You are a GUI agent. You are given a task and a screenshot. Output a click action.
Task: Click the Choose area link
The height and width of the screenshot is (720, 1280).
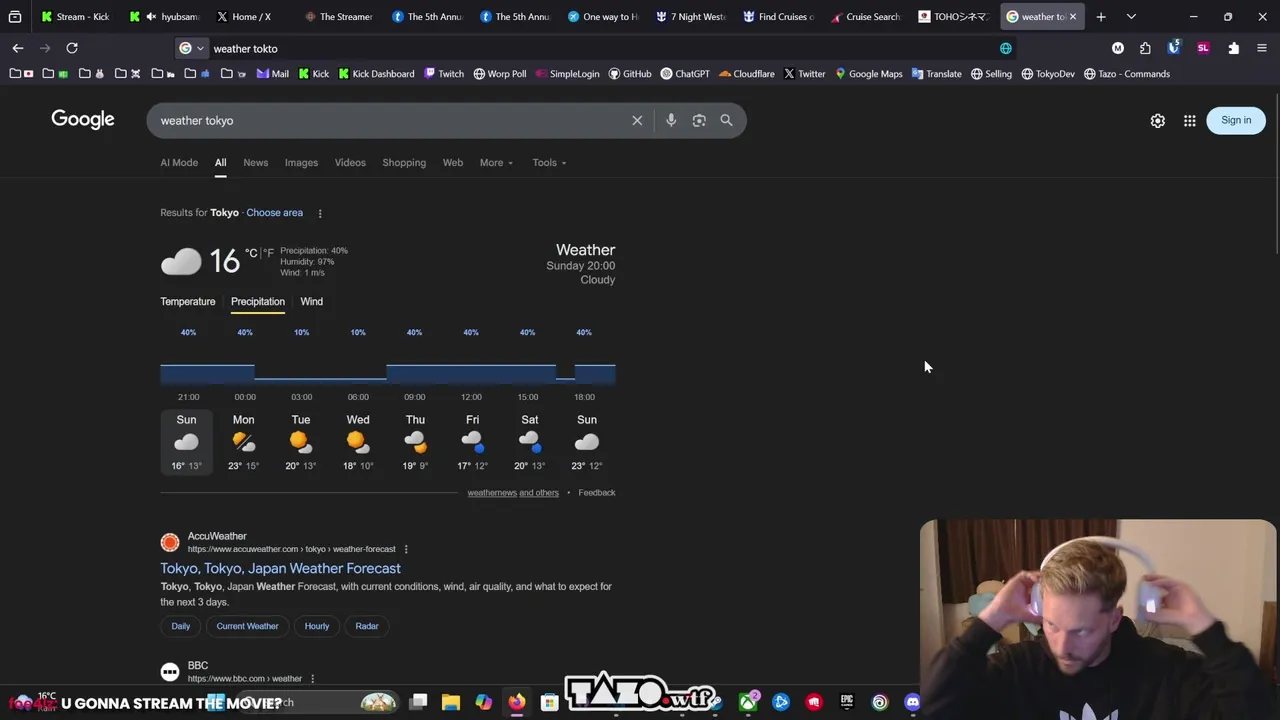pyautogui.click(x=274, y=213)
